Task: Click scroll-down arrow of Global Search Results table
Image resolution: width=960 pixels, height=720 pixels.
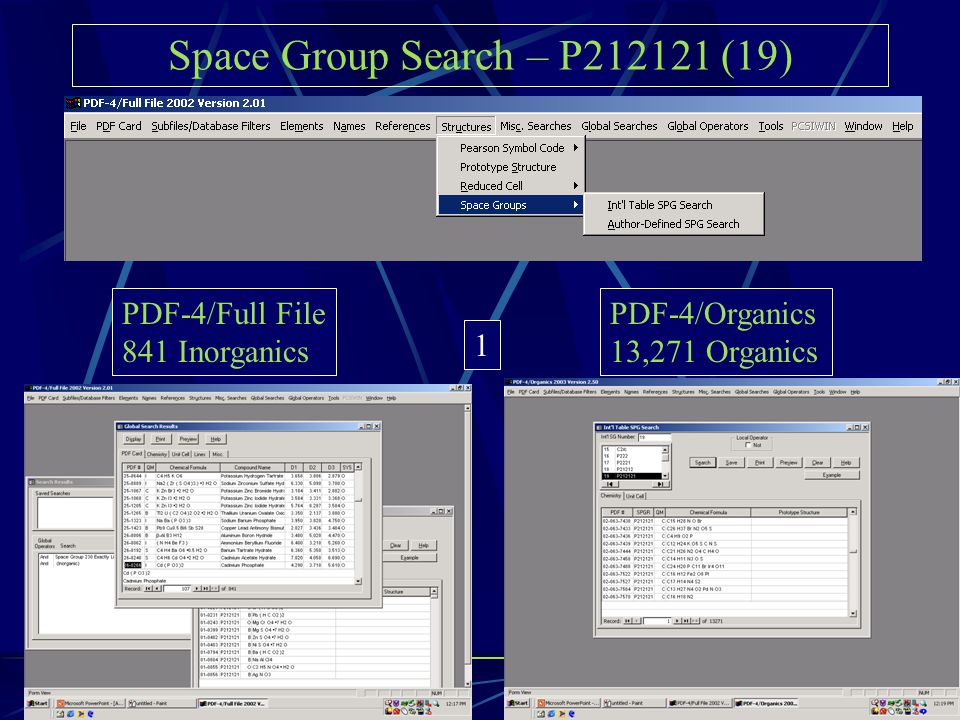Action: point(358,581)
